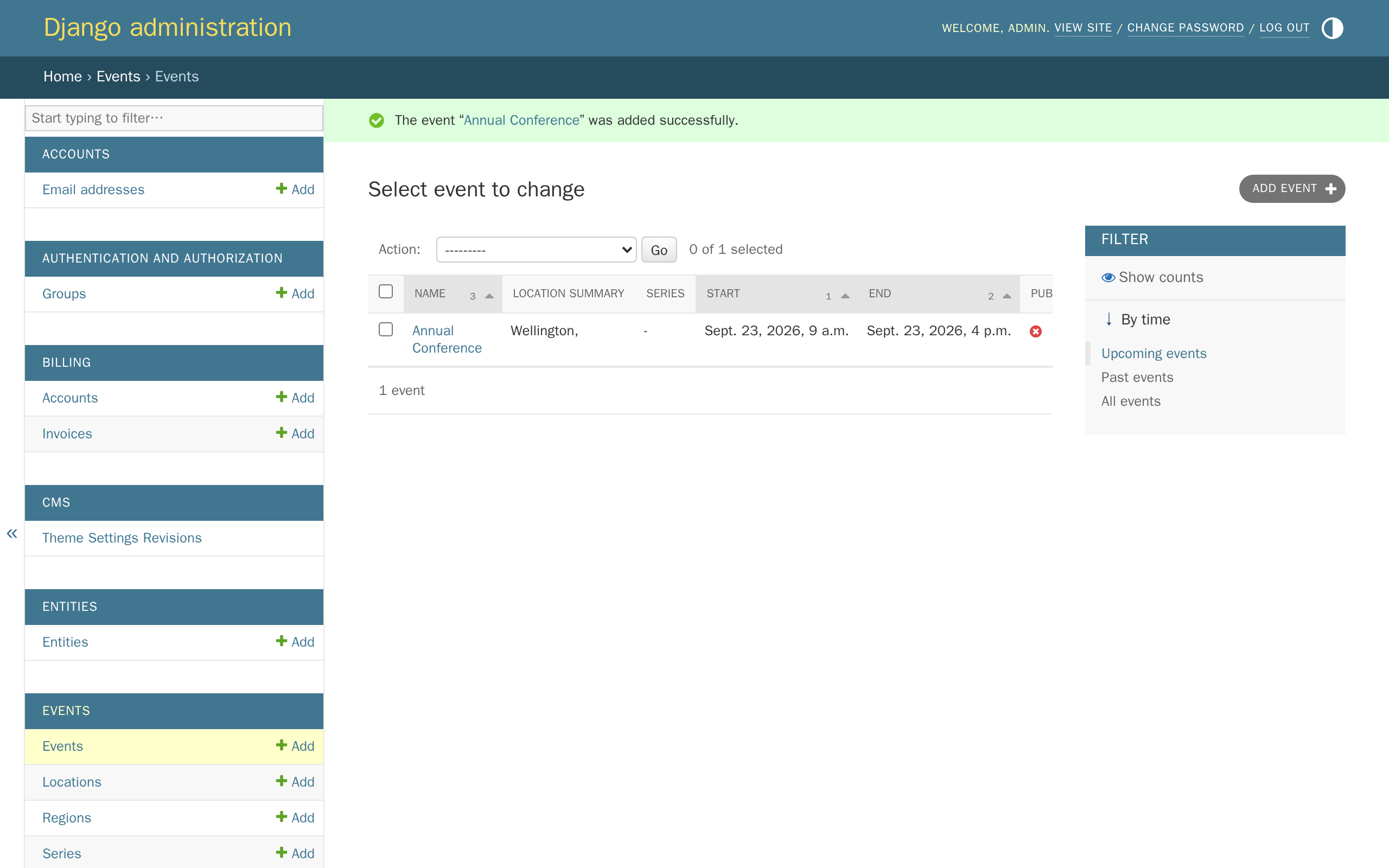This screenshot has height=868, width=1389.
Task: Go to Home in breadcrumbs
Action: tap(62, 76)
